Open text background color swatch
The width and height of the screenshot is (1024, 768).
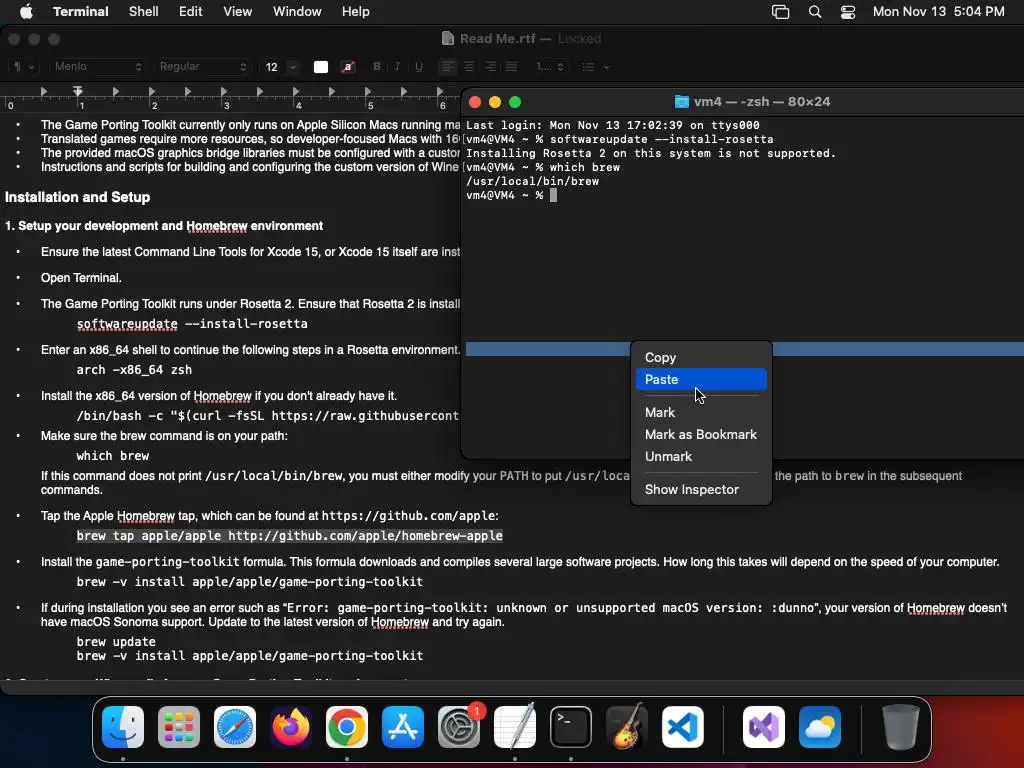pyautogui.click(x=347, y=67)
